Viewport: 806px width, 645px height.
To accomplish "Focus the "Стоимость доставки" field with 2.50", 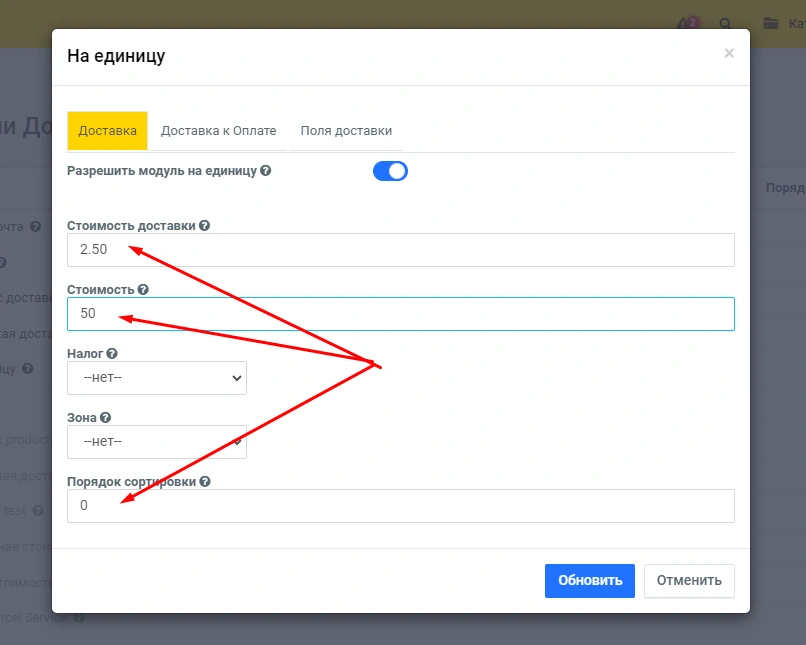I will [x=400, y=250].
